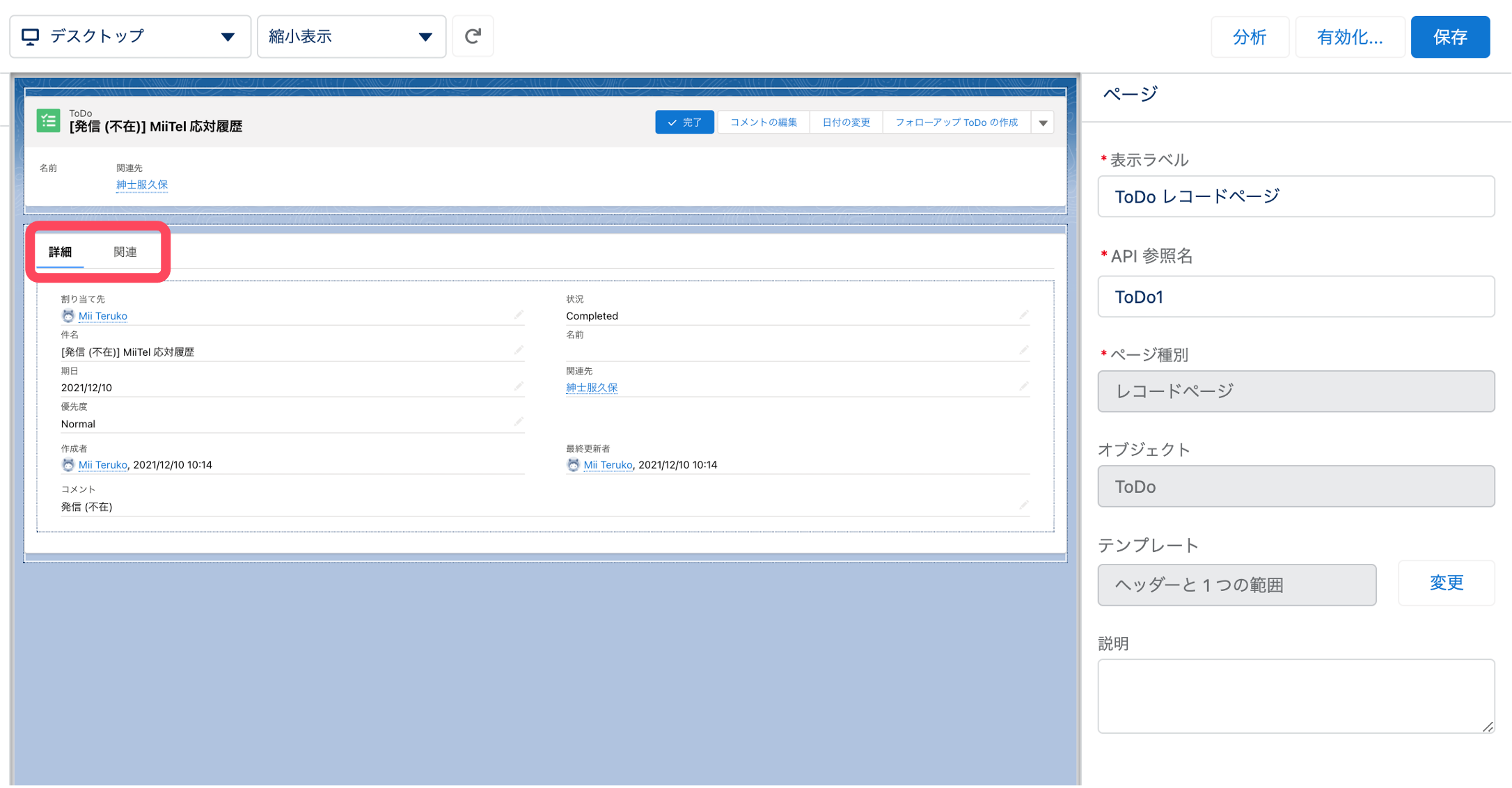1512x788 pixels.
Task: Click the 変更 template button
Action: point(1446,583)
